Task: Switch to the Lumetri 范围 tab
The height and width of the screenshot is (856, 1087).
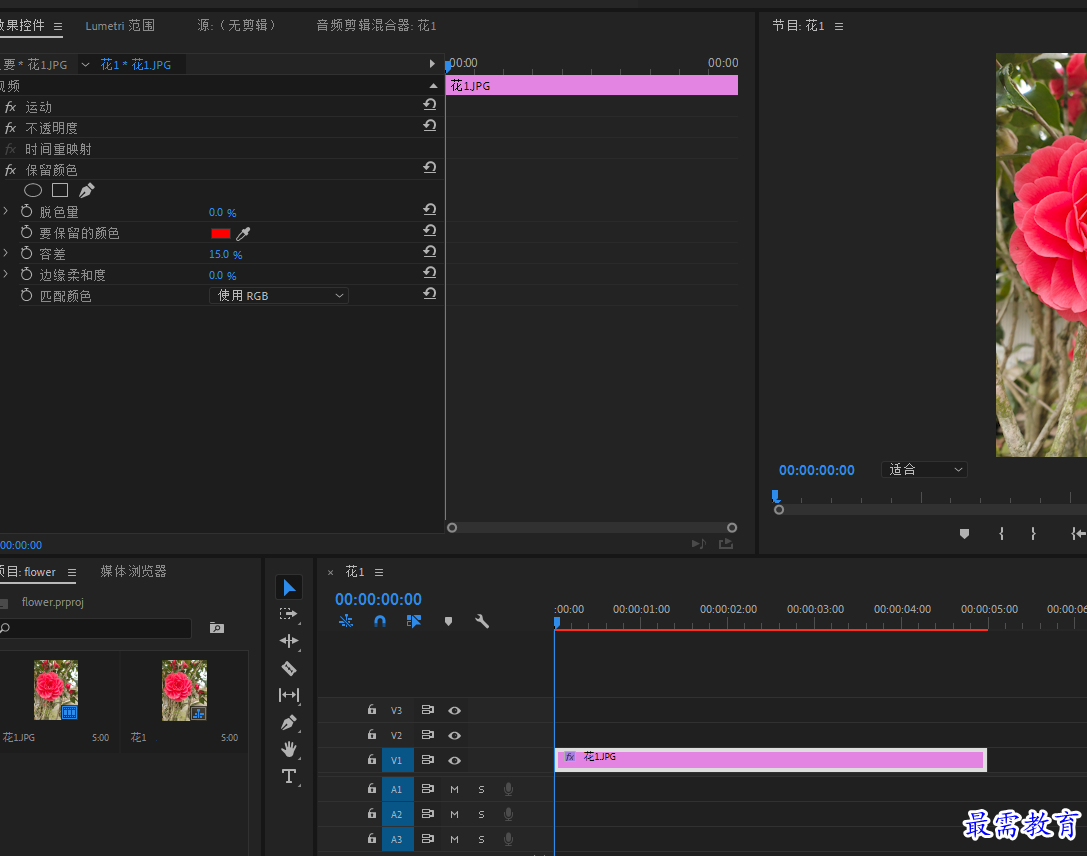Action: pos(120,26)
